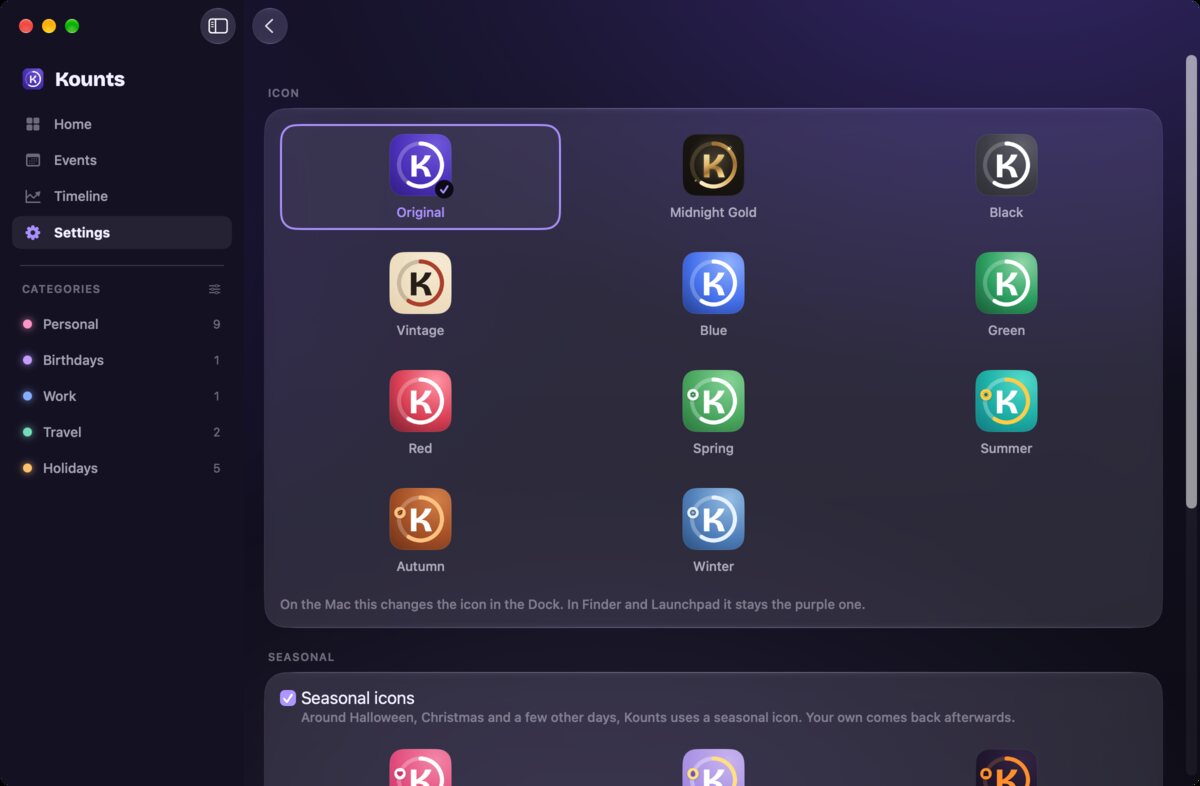Click the 'Summer' label text
Image resolution: width=1200 pixels, height=786 pixels.
(1006, 448)
